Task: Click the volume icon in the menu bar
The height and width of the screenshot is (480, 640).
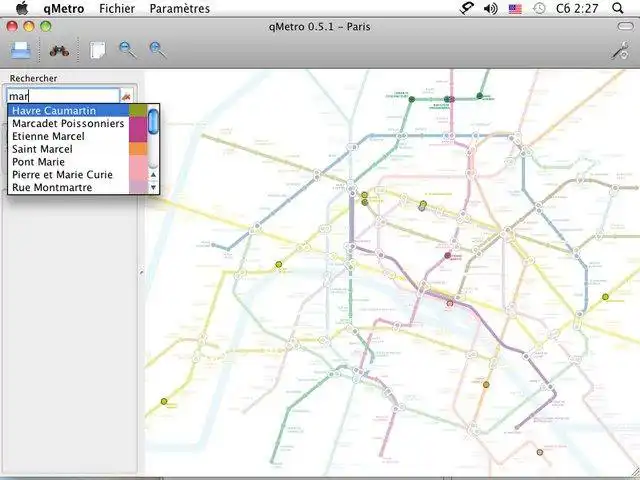Action: click(x=491, y=9)
